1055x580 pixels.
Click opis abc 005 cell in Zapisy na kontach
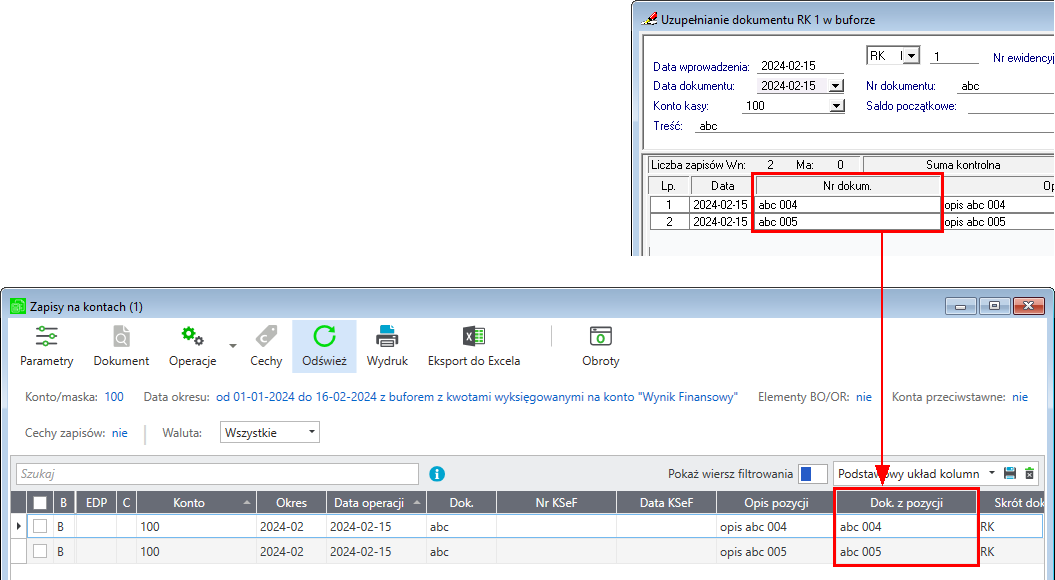pyautogui.click(x=776, y=552)
